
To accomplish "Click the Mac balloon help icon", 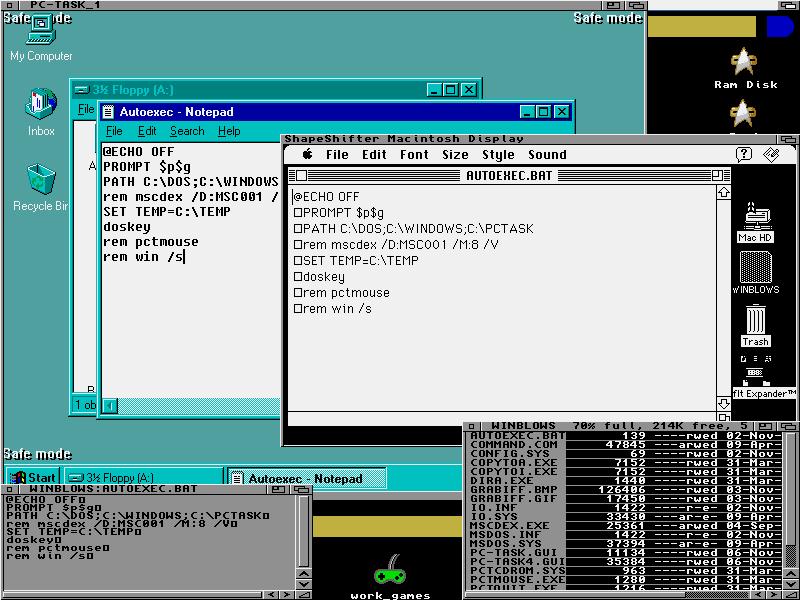I will coord(744,154).
